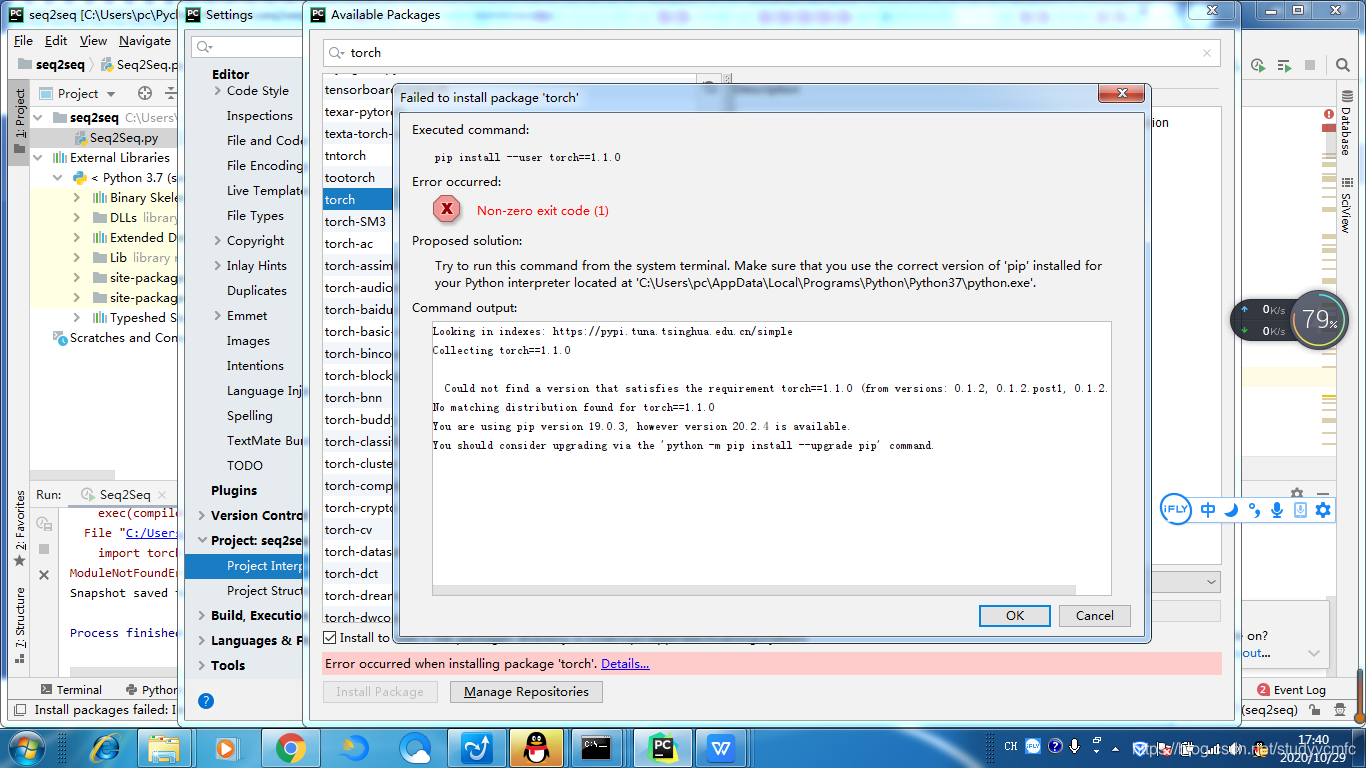
Task: Expand the Languages & Frameworks settings group
Action: tap(202, 640)
